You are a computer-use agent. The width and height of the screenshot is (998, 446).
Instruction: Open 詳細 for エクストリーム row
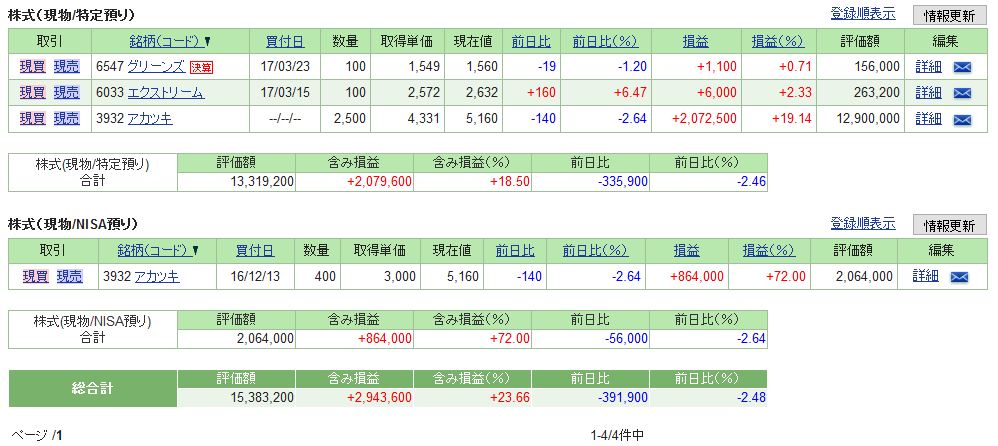[x=928, y=92]
